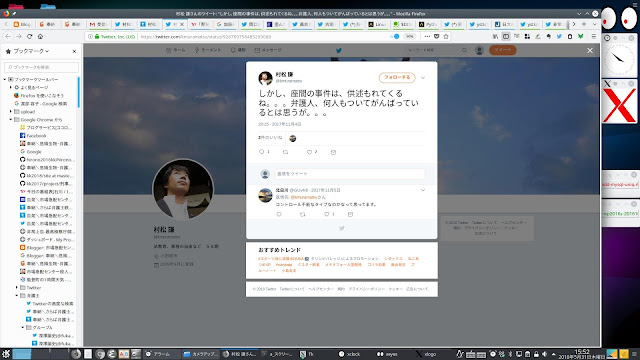Close the active Twitter tab
The height and width of the screenshot is (360, 640).
pyautogui.click(x=182, y=24)
